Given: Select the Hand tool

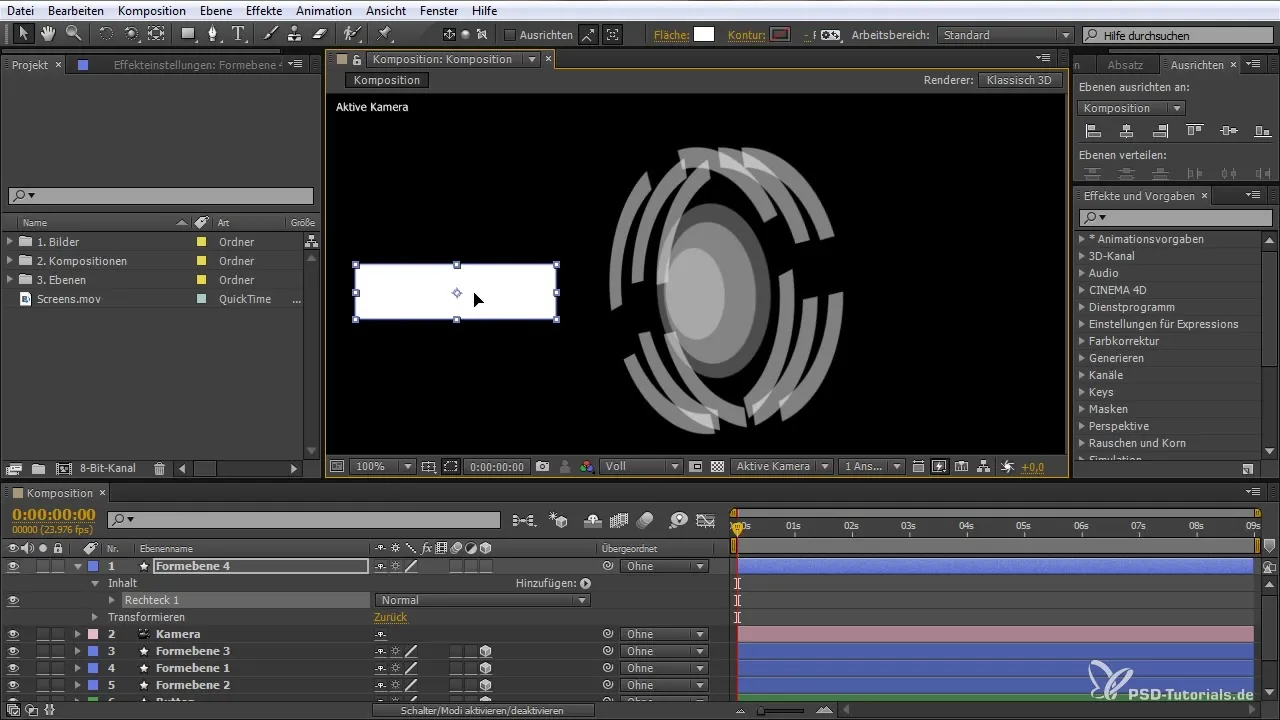Looking at the screenshot, I should pyautogui.click(x=48, y=33).
